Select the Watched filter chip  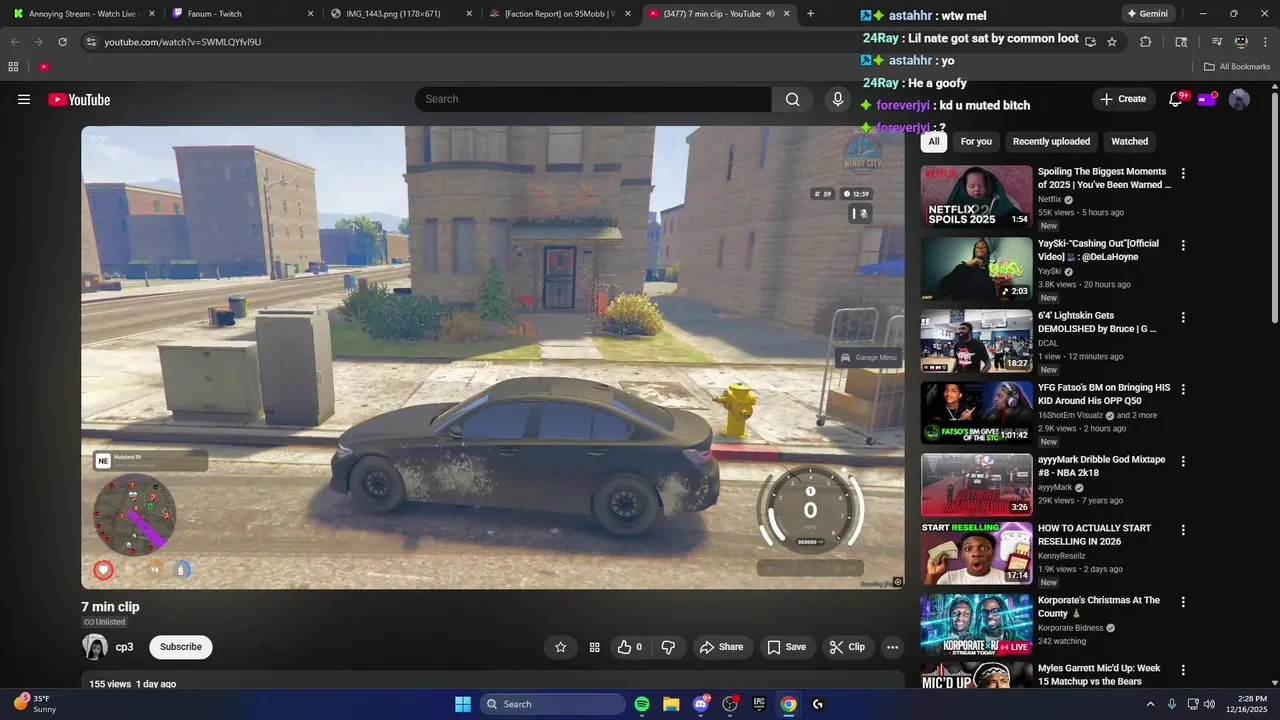click(x=1129, y=141)
